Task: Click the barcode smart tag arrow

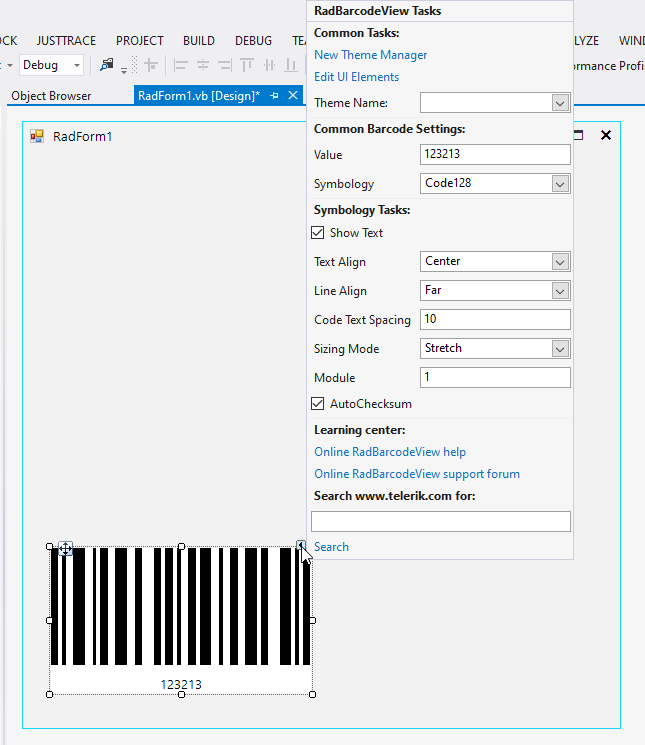Action: click(x=301, y=544)
